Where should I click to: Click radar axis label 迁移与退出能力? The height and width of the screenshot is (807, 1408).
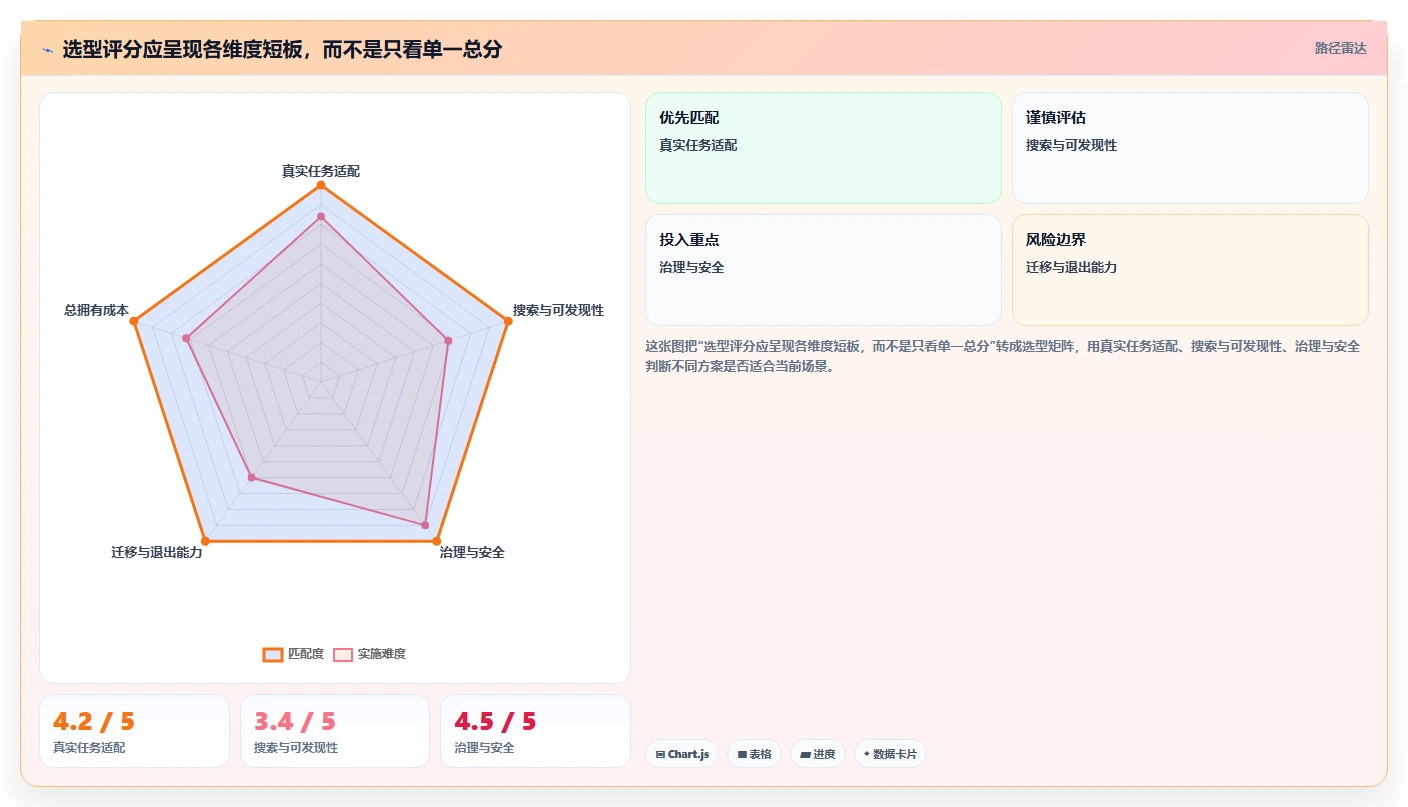point(157,552)
